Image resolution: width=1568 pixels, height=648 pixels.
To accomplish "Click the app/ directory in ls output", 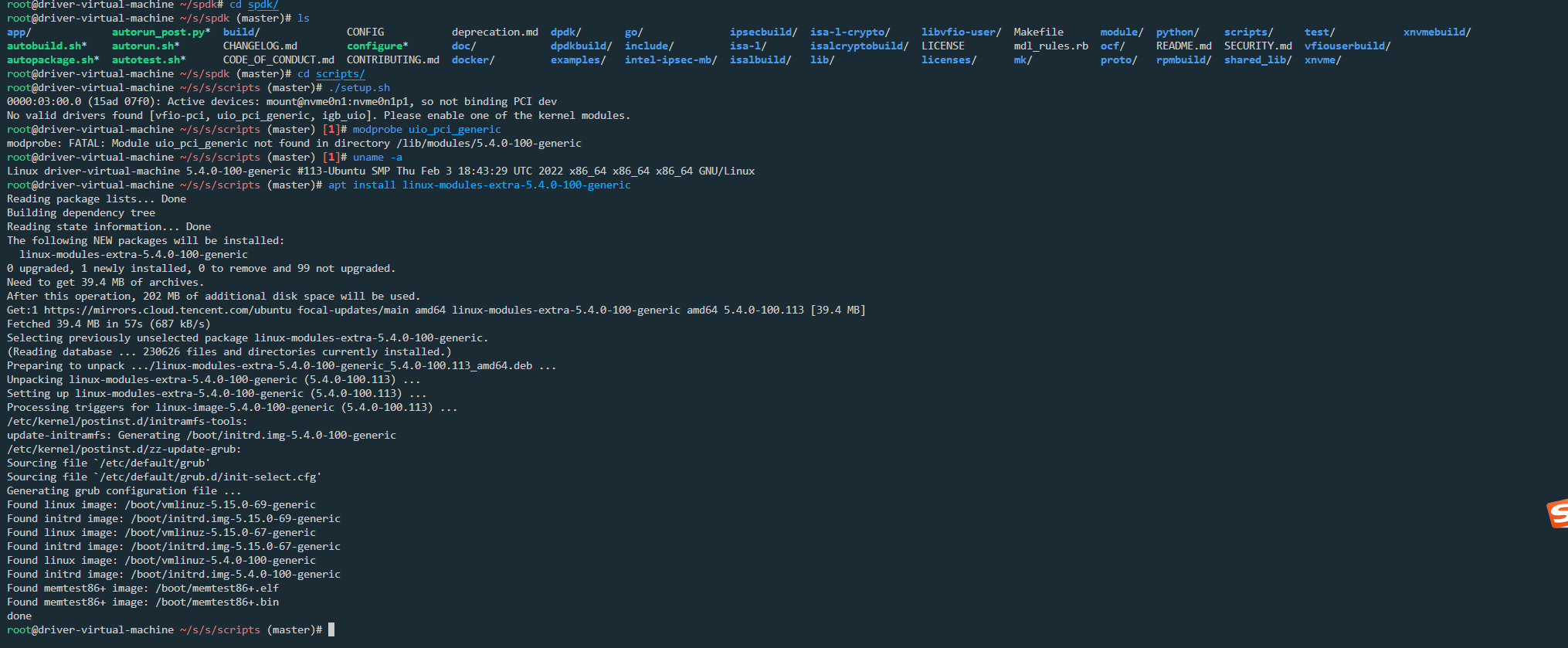I will (x=19, y=32).
